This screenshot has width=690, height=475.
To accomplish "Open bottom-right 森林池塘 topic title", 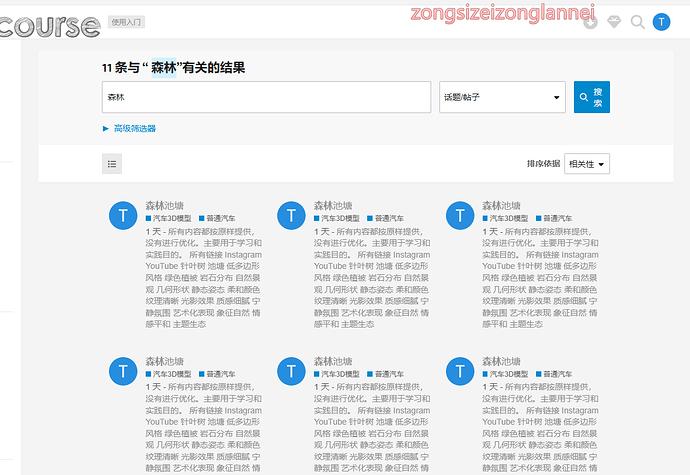I will click(501, 361).
